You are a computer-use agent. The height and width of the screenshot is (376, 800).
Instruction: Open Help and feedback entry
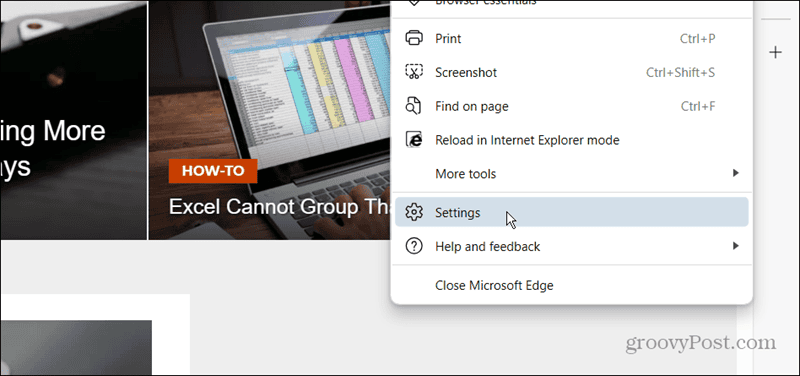tap(571, 247)
